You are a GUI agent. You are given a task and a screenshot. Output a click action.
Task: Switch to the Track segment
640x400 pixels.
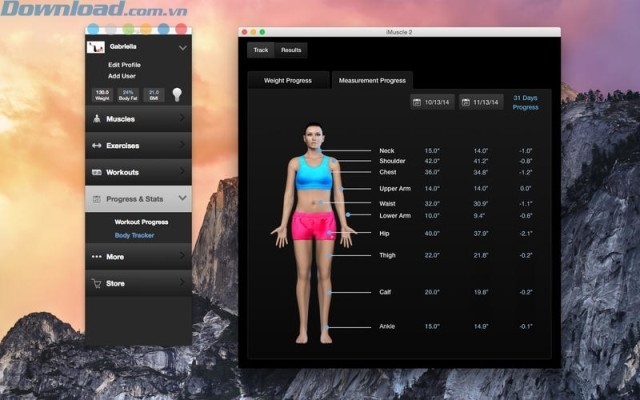point(261,49)
